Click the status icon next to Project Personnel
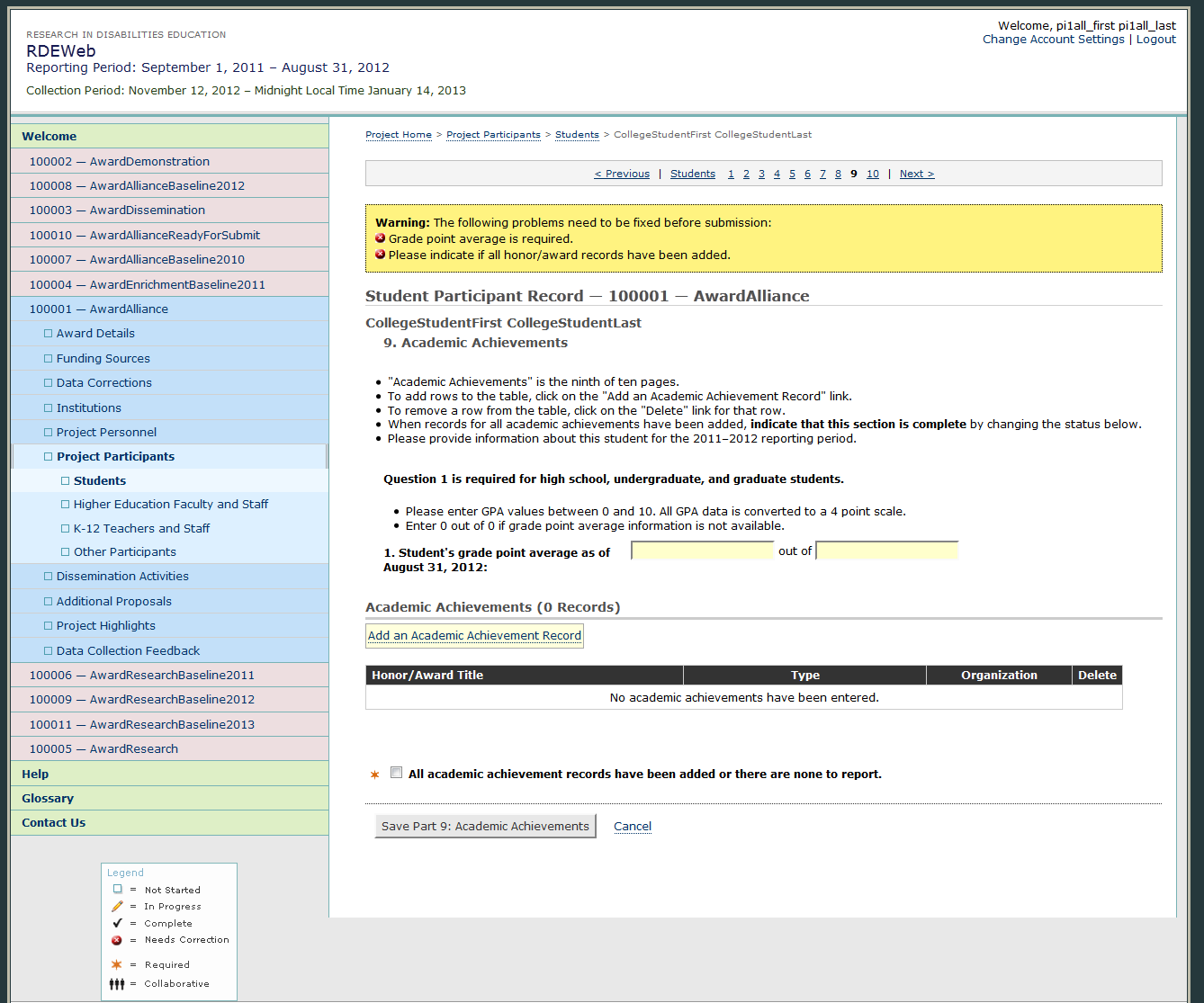 pos(49,433)
